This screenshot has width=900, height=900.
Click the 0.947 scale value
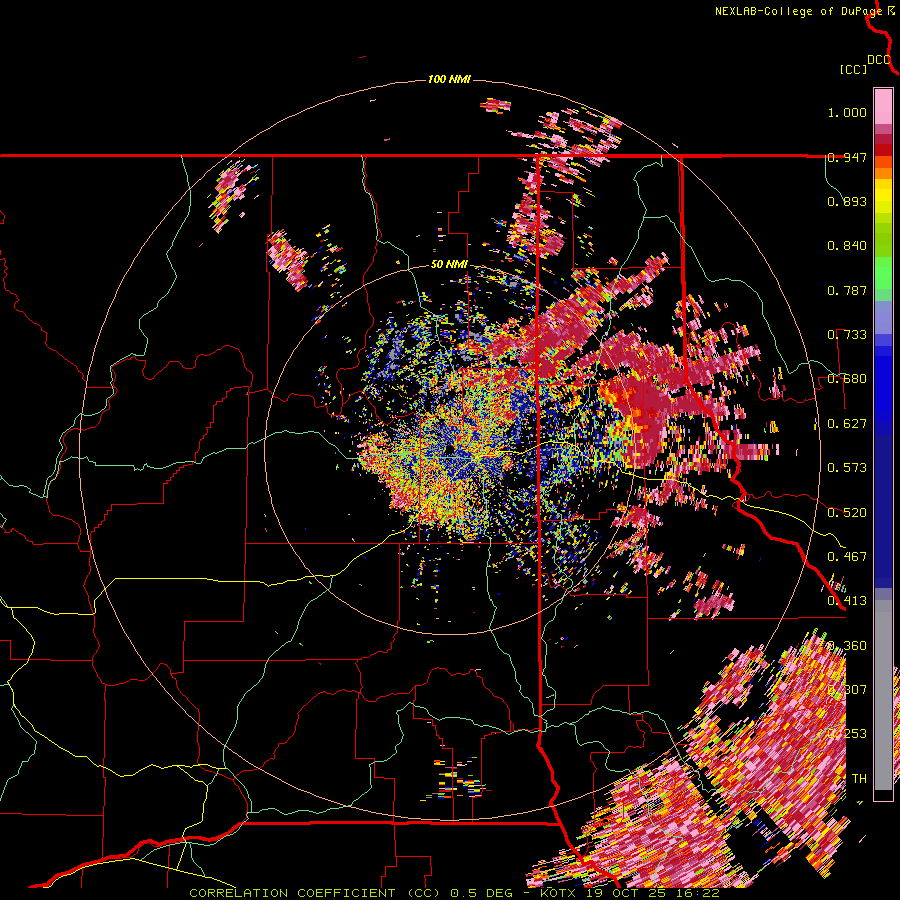click(x=847, y=157)
